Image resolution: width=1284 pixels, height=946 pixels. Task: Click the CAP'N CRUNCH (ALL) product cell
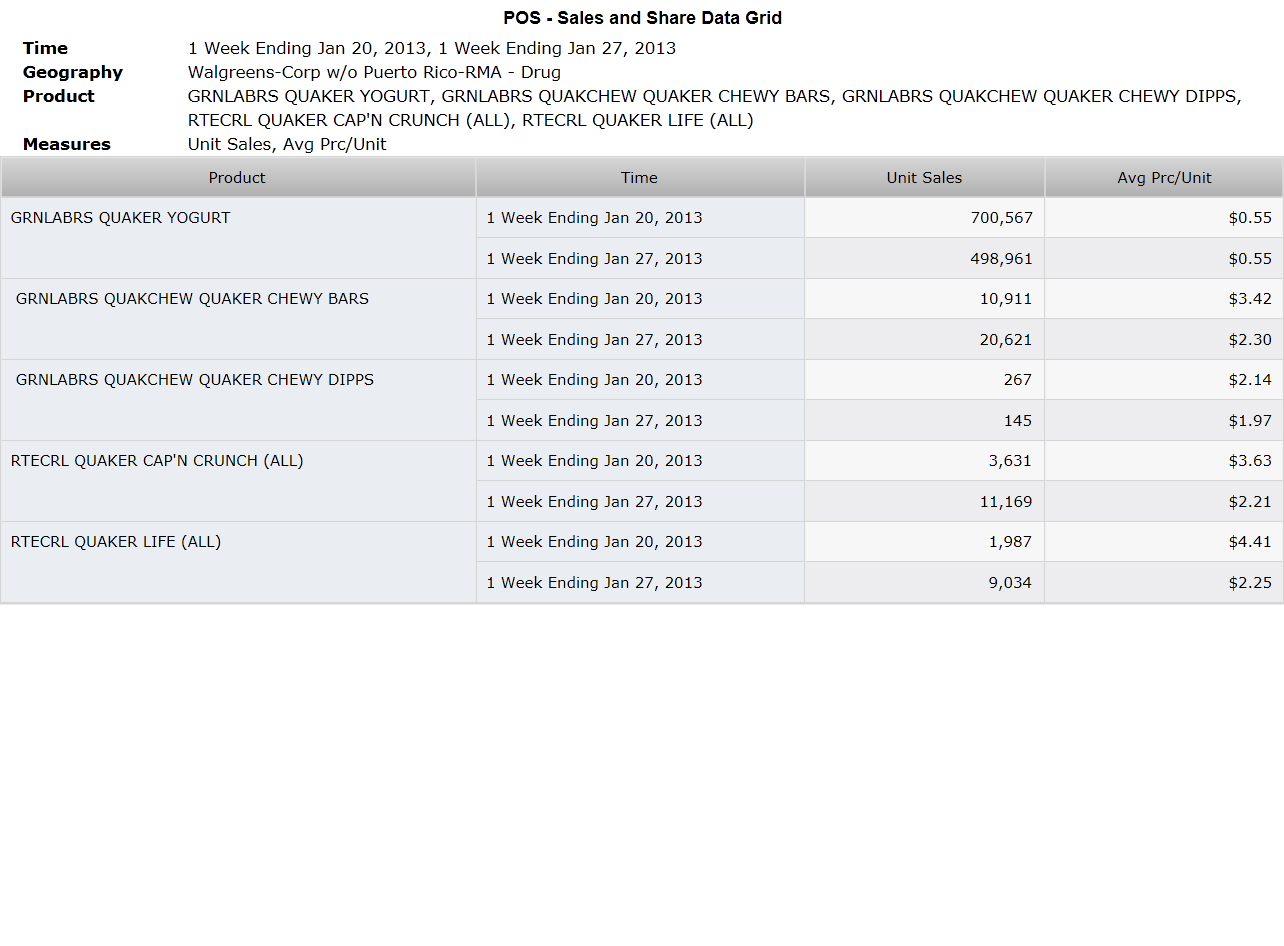(x=238, y=481)
